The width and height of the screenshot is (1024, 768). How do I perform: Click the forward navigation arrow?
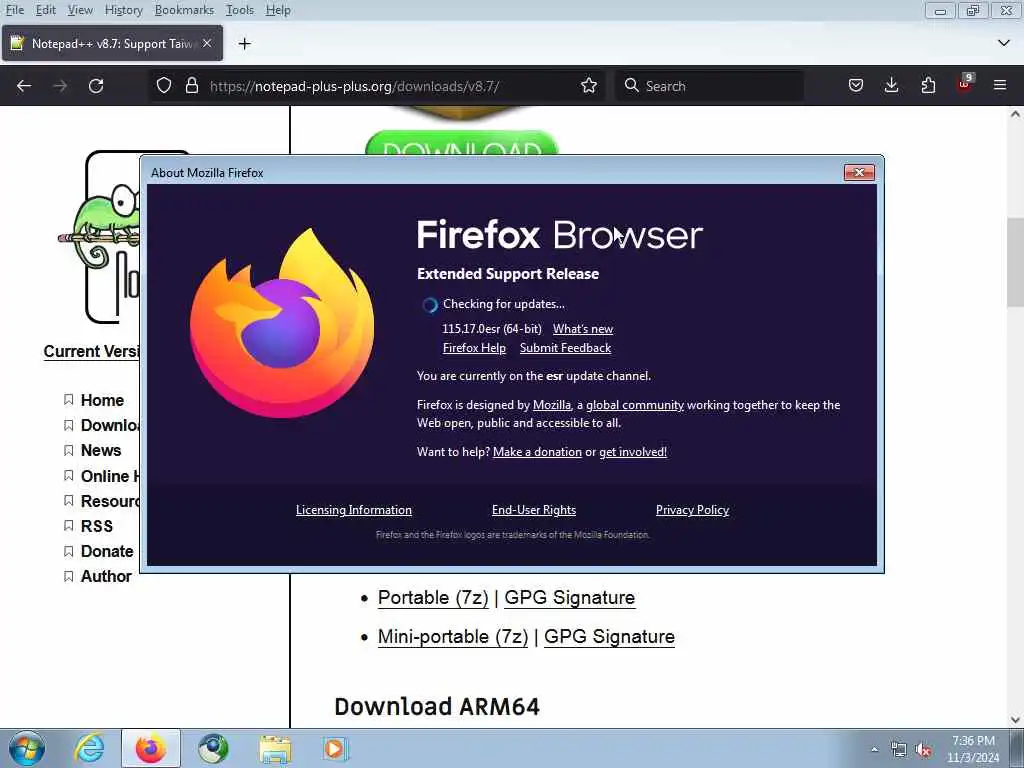pyautogui.click(x=60, y=86)
